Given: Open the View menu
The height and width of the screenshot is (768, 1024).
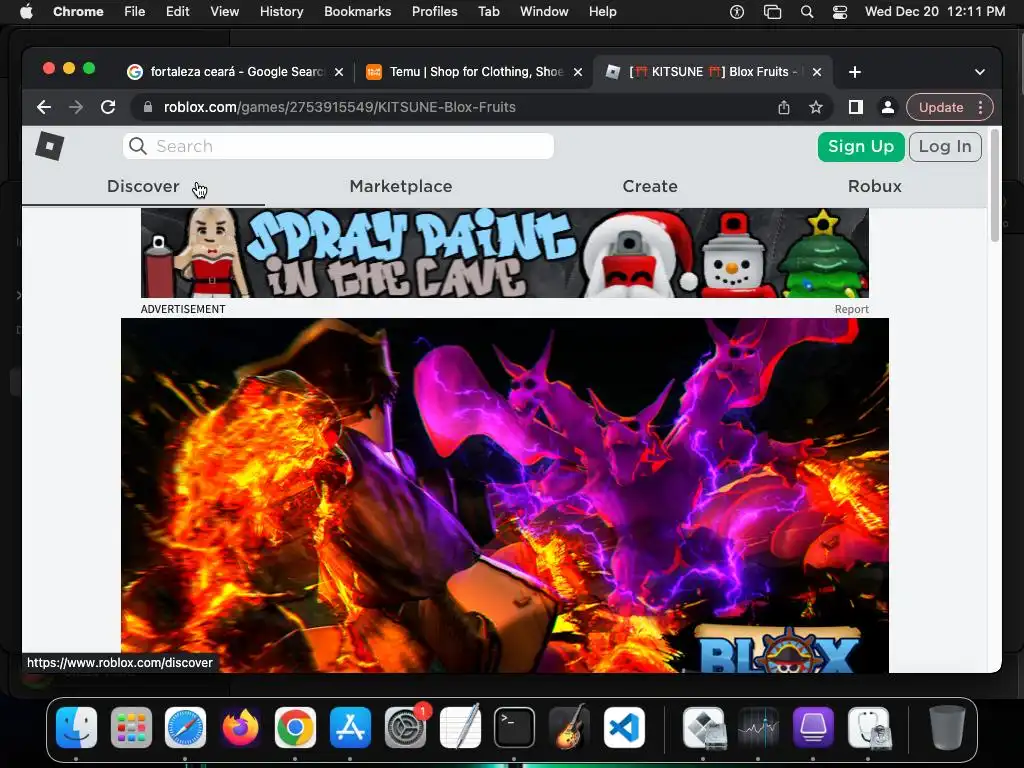Looking at the screenshot, I should (x=225, y=11).
